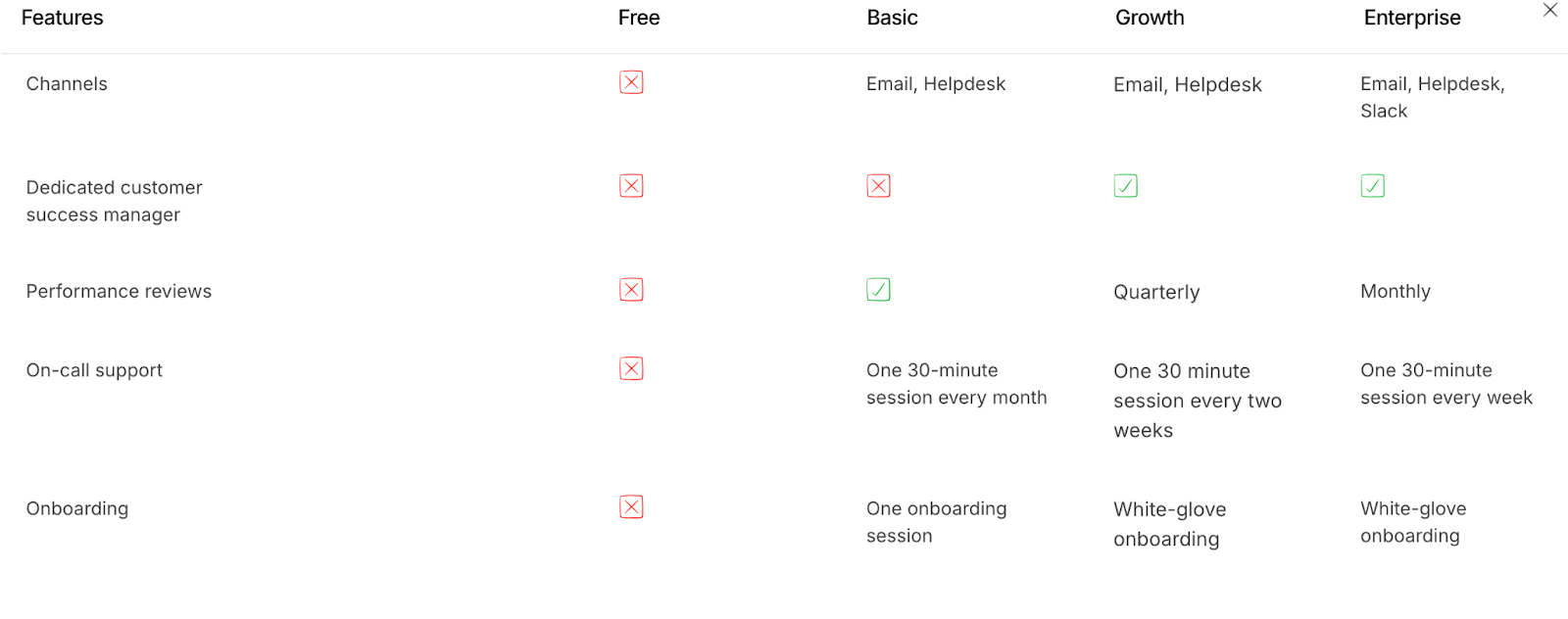Click the red X under Free for Onboarding
This screenshot has height=619, width=1568.
pos(632,507)
